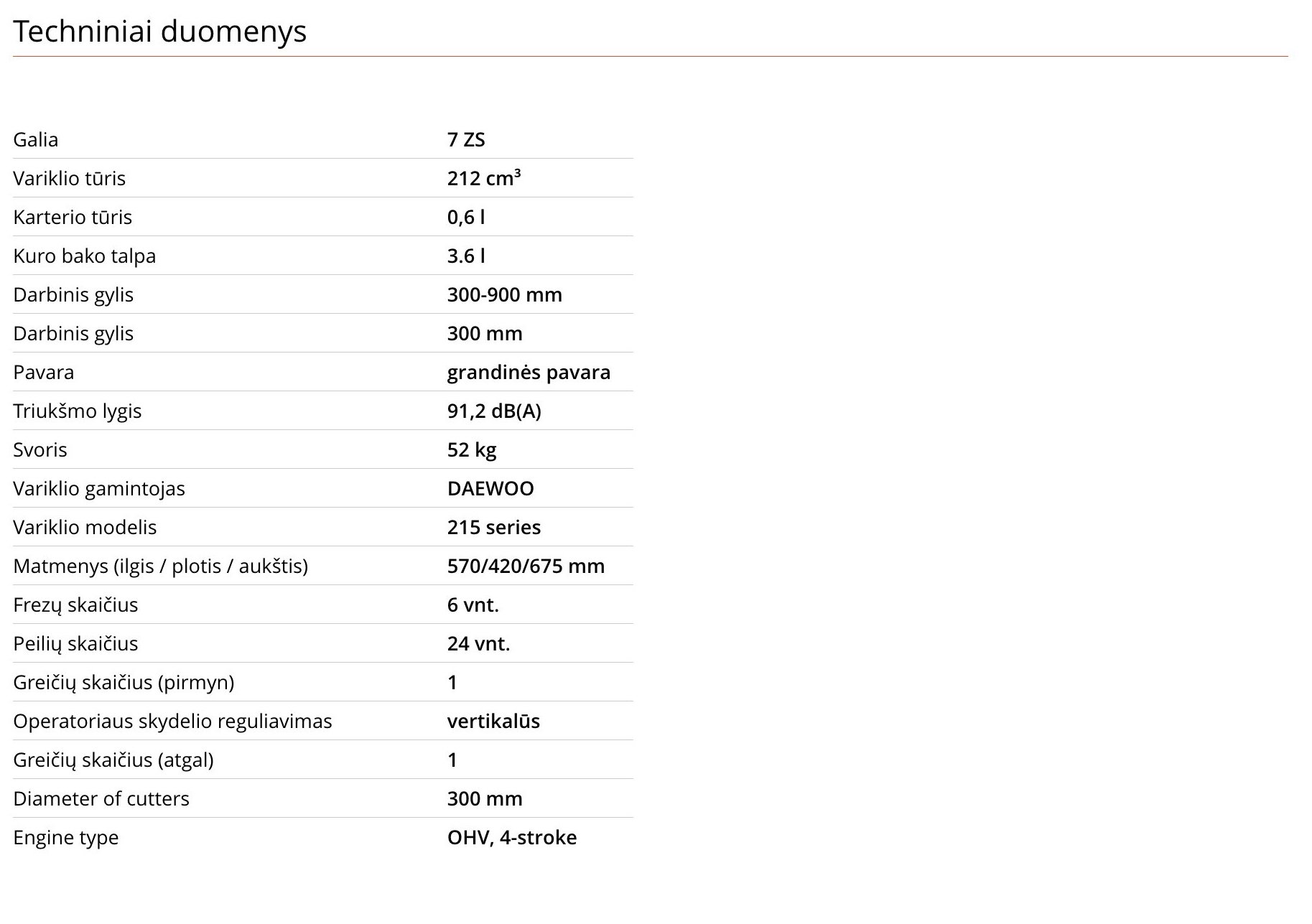
Task: Click the DAEWOO manufacturer value
Action: click(x=490, y=488)
